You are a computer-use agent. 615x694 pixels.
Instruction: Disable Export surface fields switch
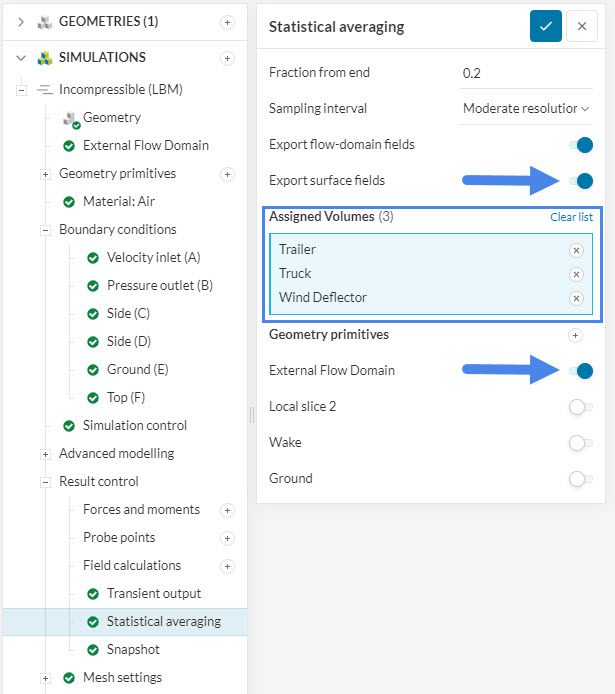[x=580, y=181]
